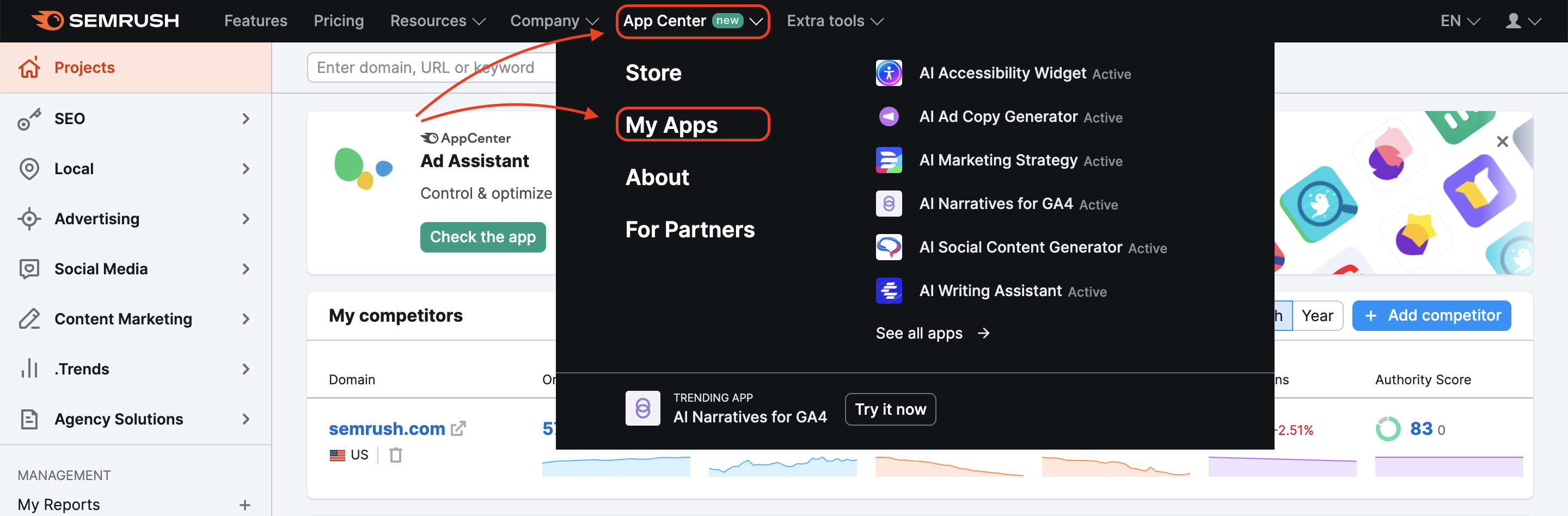The width and height of the screenshot is (1568, 516).
Task: Click the Authority Score 83 ring
Action: coord(1388,428)
